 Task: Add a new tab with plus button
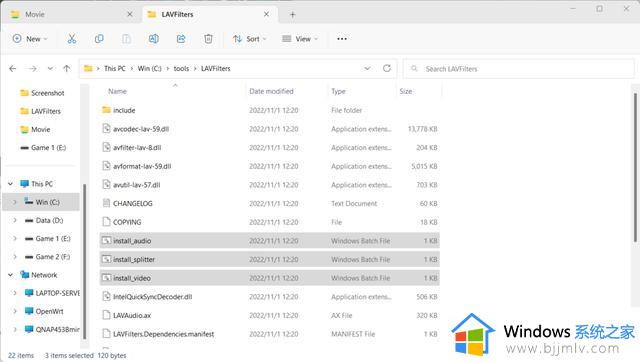pos(292,15)
